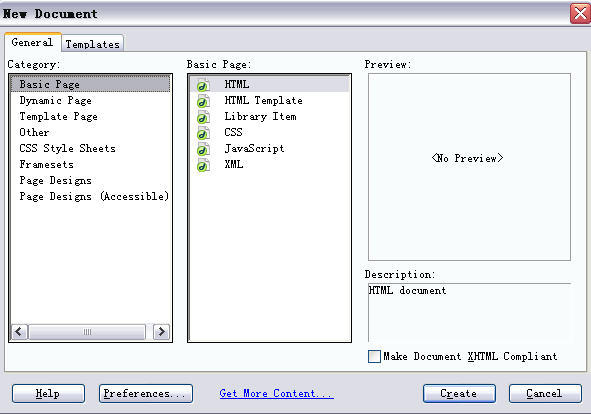The width and height of the screenshot is (591, 414).
Task: Select Page Designs (Accessible) category
Action: point(94,196)
